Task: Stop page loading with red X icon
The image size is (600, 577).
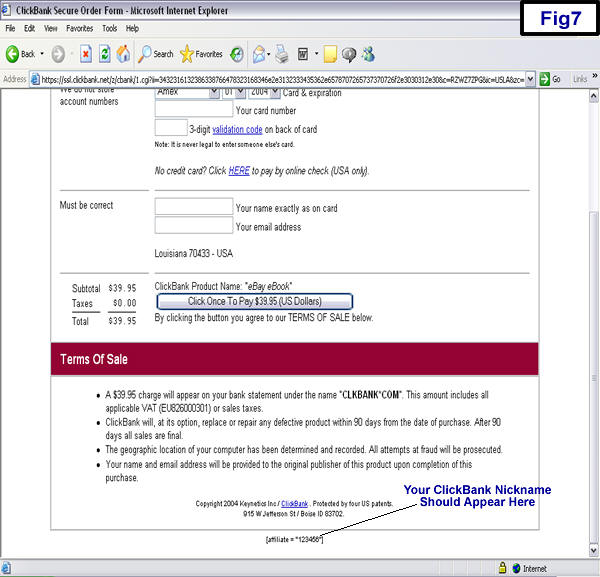Action: pyautogui.click(x=86, y=54)
